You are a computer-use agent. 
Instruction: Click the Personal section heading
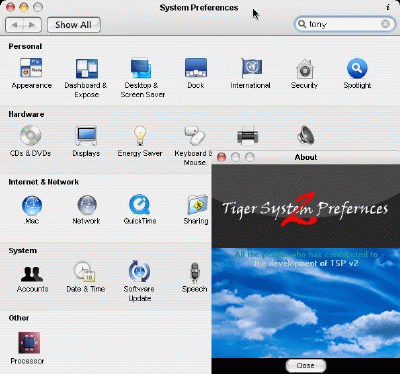(25, 46)
